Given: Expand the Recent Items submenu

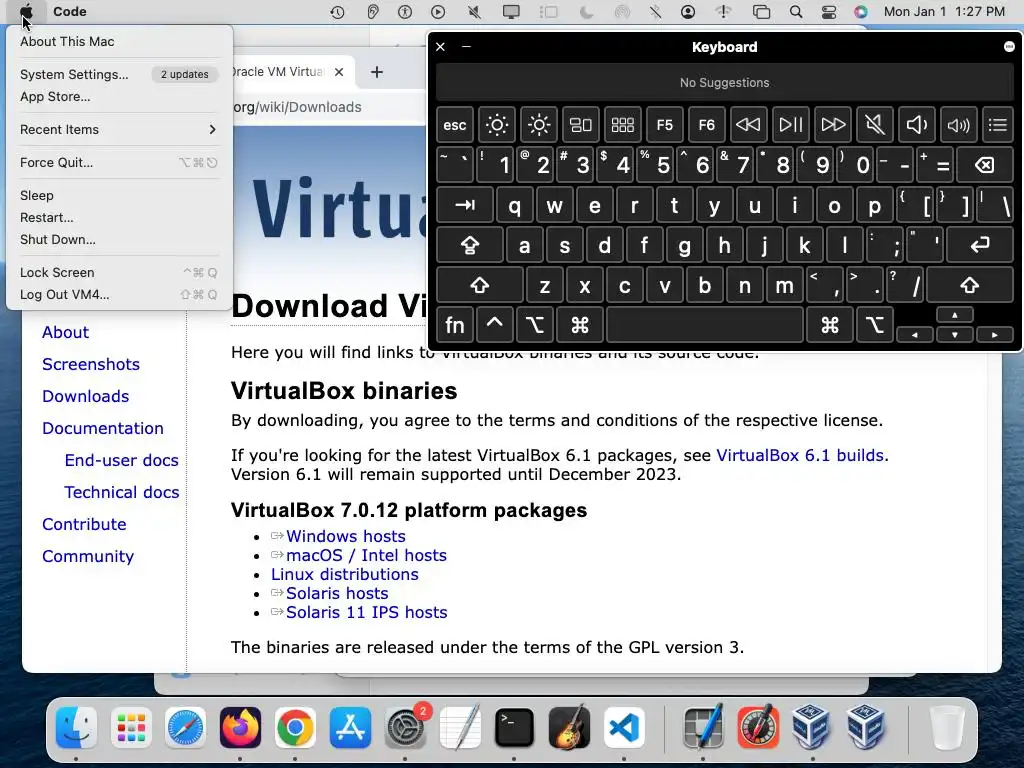Looking at the screenshot, I should pyautogui.click(x=119, y=129).
